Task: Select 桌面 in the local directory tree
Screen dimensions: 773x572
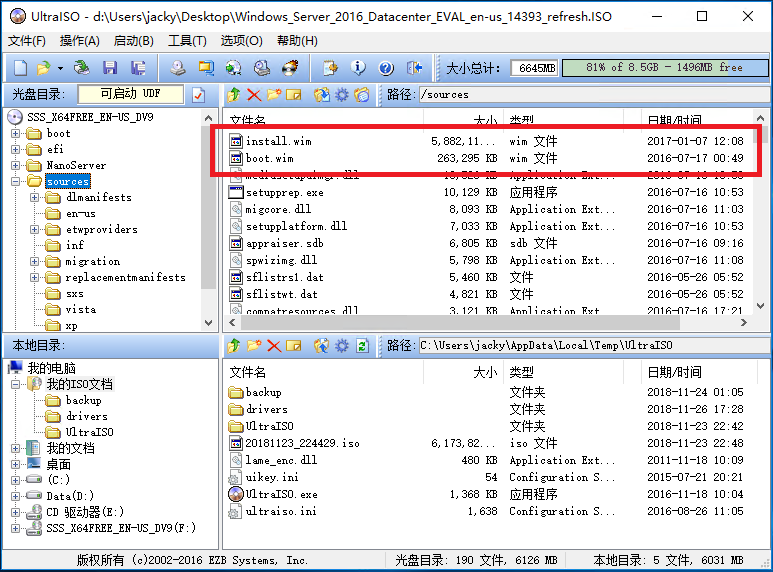Action: click(58, 465)
